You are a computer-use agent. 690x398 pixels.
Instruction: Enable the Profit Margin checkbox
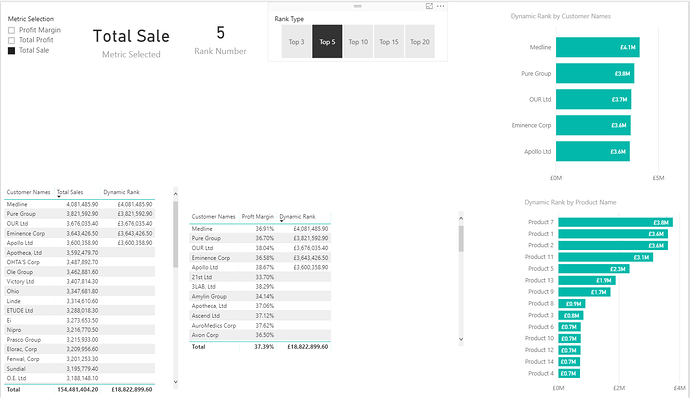click(11, 30)
